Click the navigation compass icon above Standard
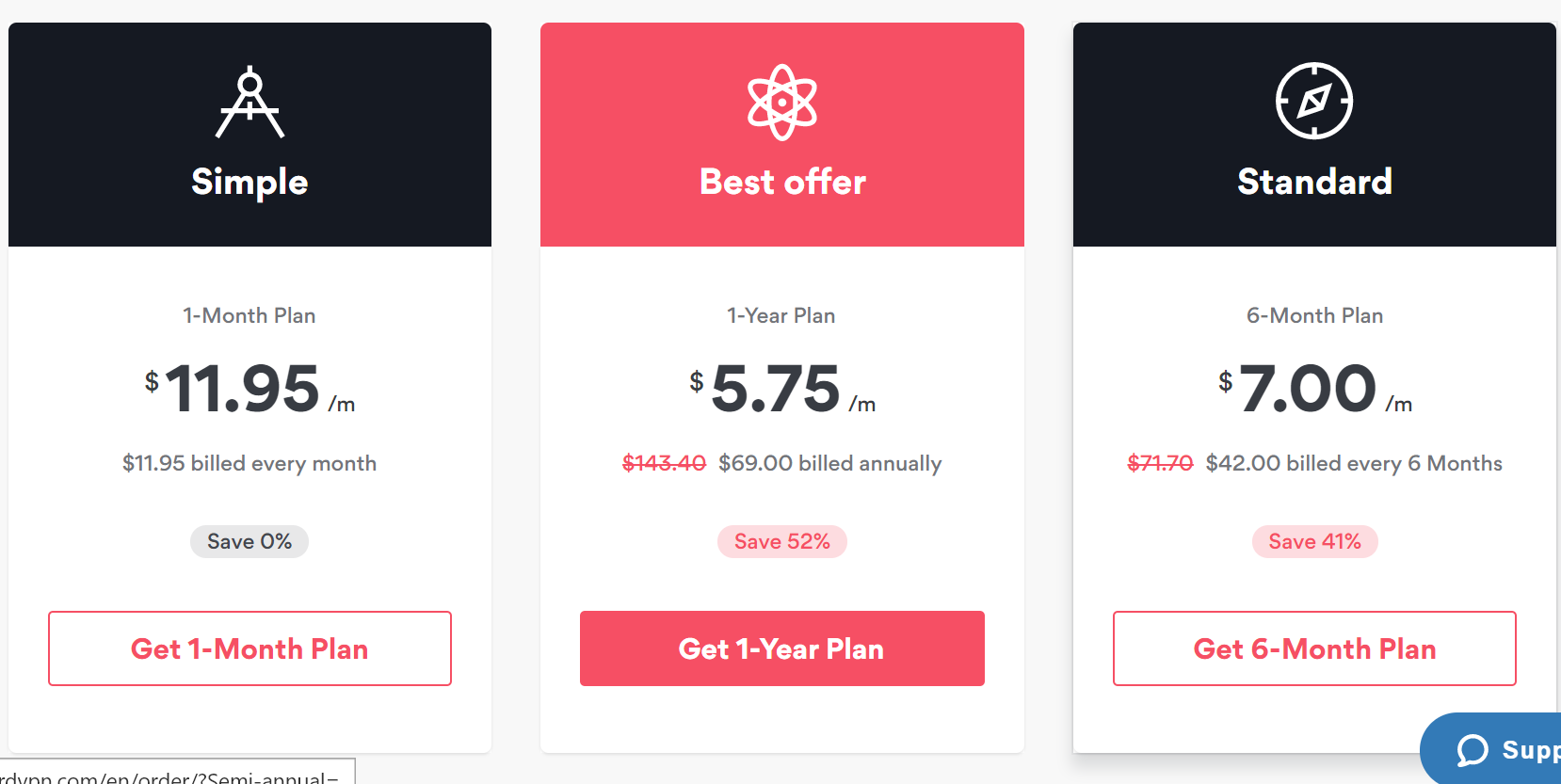Image resolution: width=1561 pixels, height=784 pixels. (x=1314, y=101)
